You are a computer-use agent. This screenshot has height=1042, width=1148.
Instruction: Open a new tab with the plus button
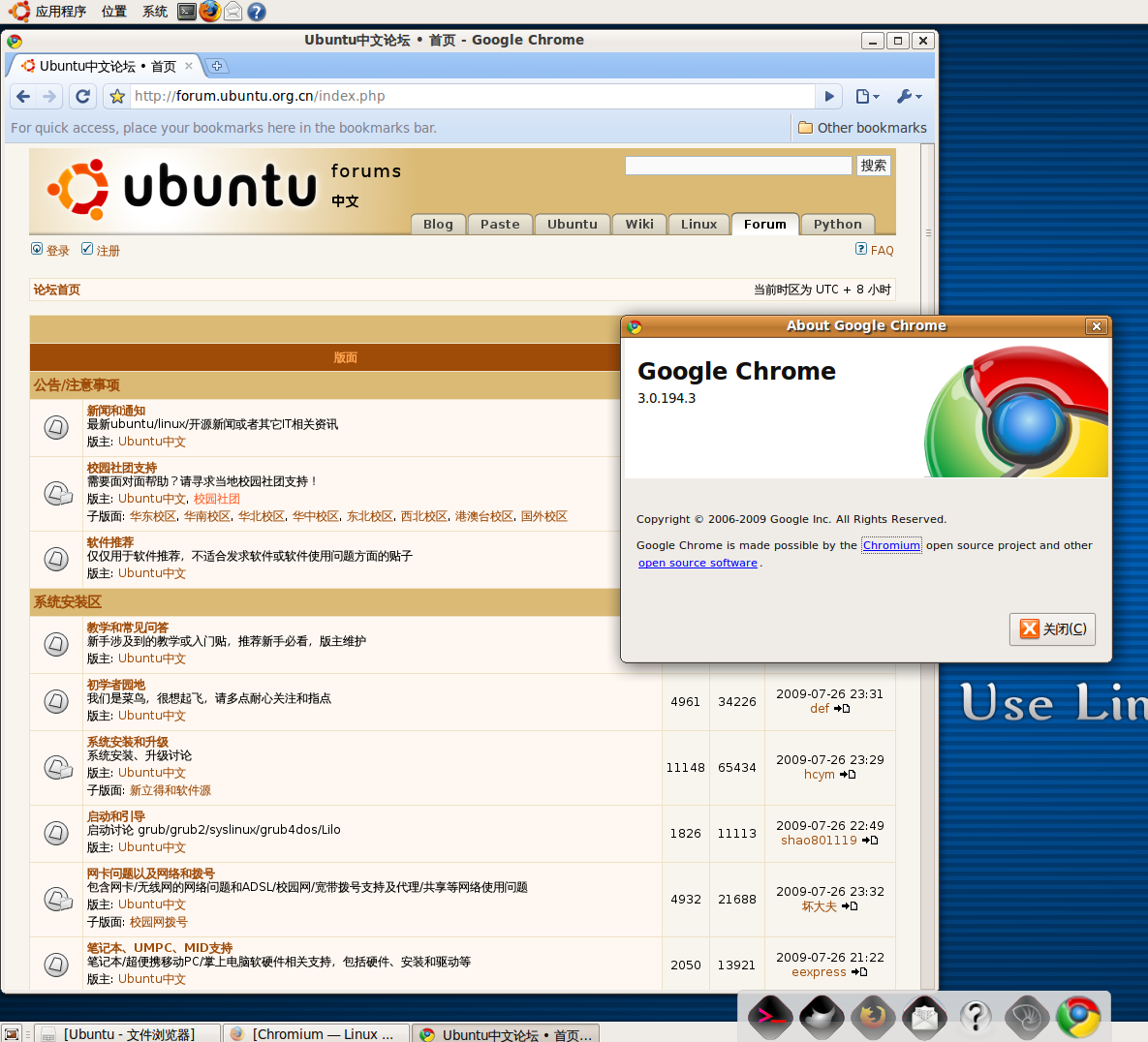(217, 66)
